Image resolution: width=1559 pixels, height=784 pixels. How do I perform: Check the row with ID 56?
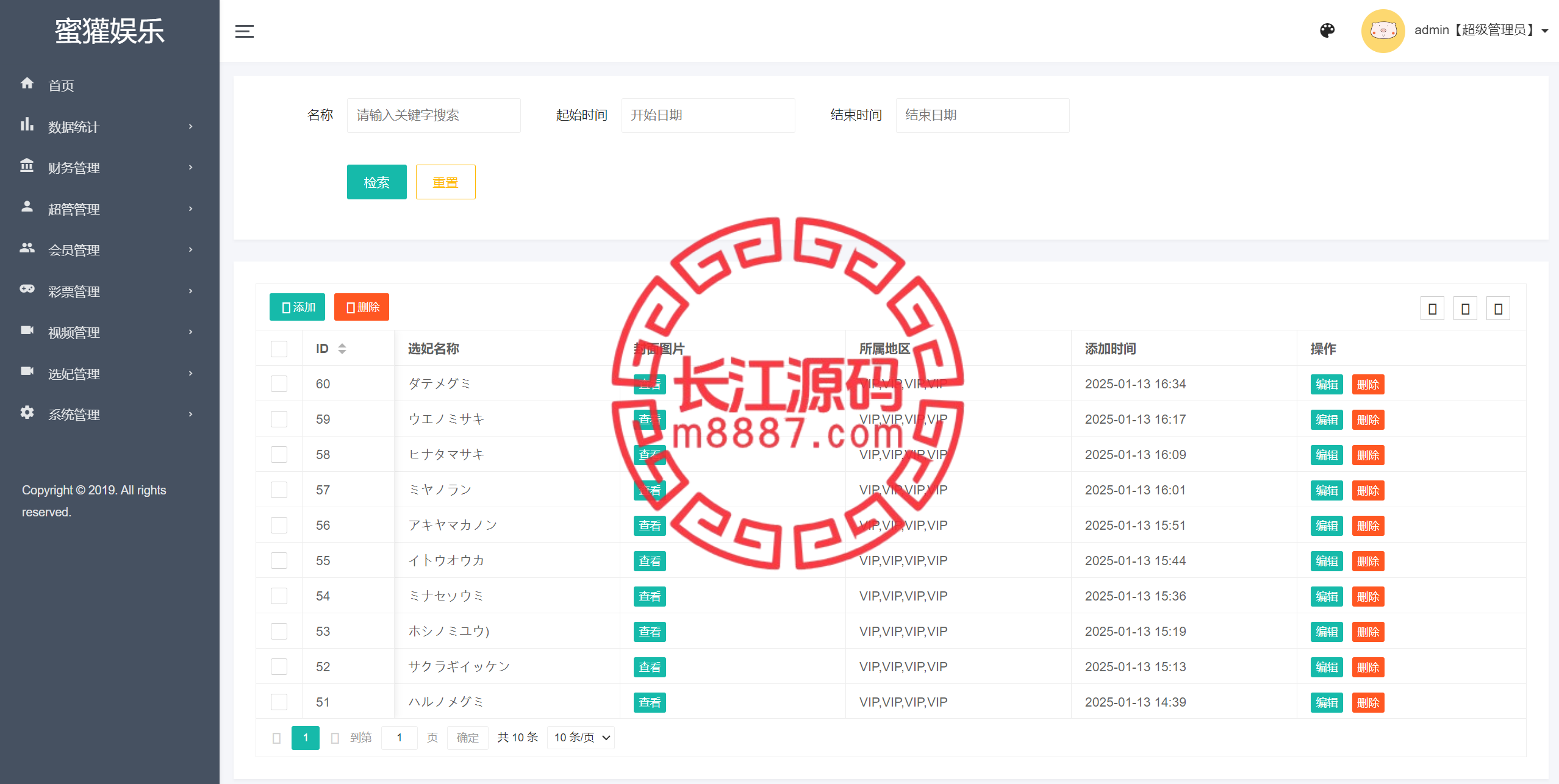(279, 526)
